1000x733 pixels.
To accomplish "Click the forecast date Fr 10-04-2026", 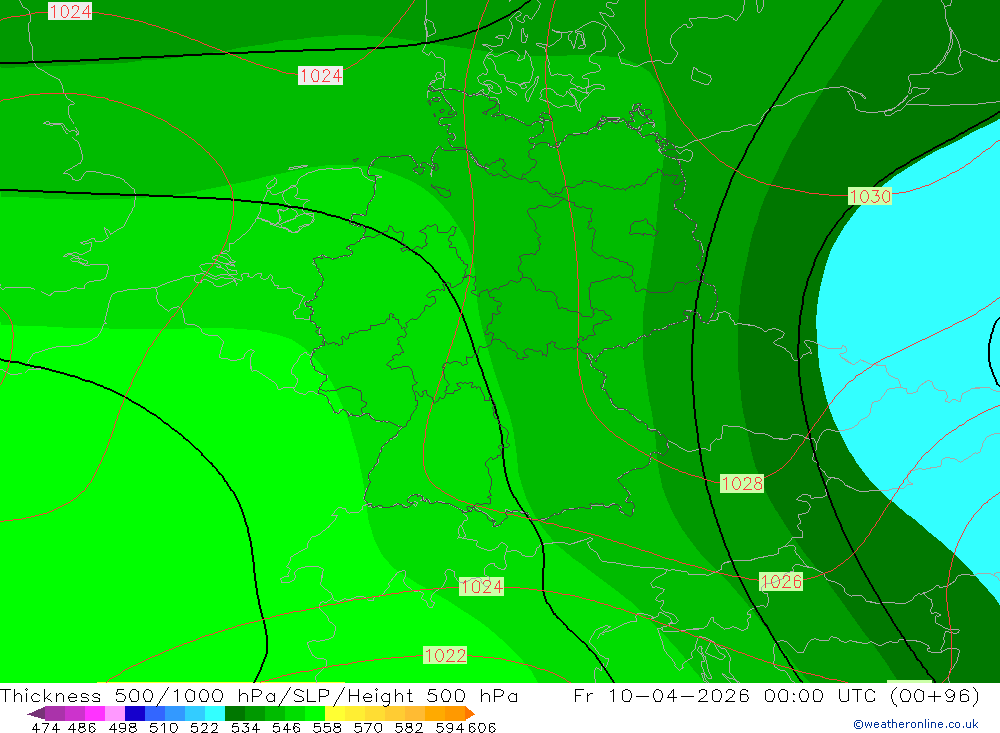I will click(662, 695).
